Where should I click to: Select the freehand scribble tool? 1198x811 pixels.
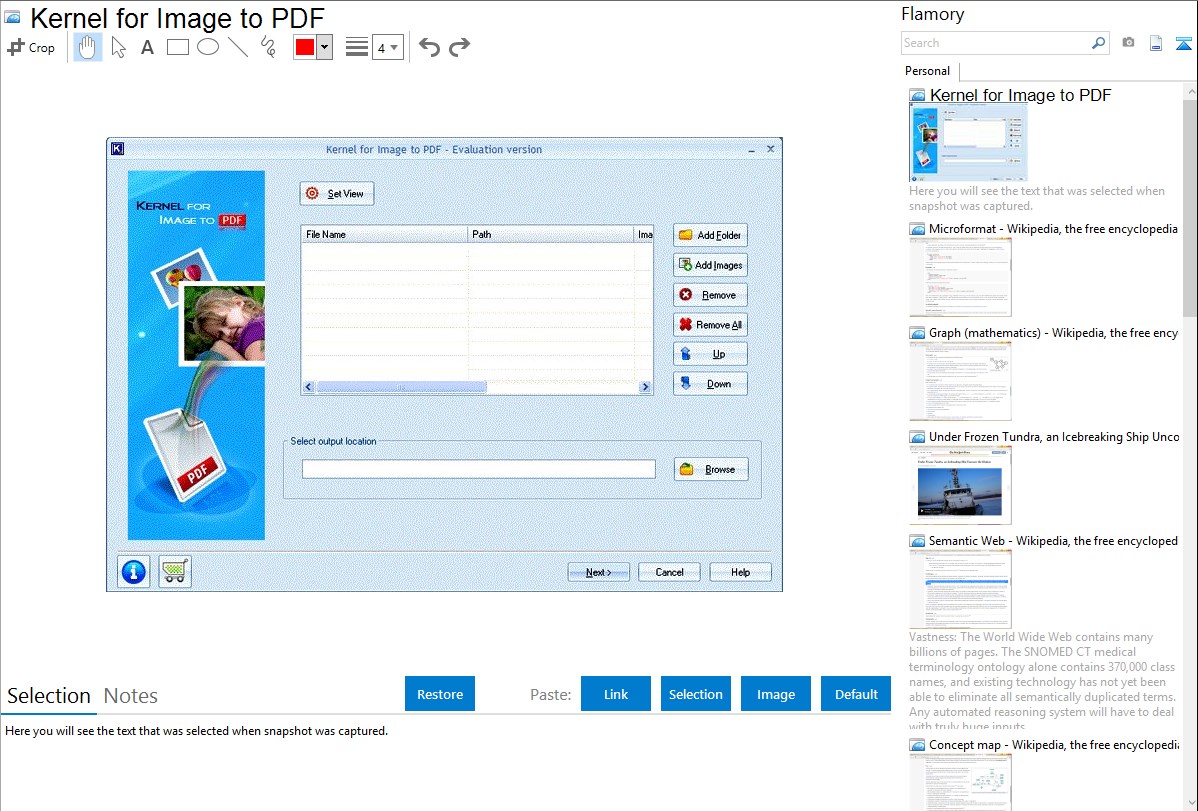(x=268, y=47)
